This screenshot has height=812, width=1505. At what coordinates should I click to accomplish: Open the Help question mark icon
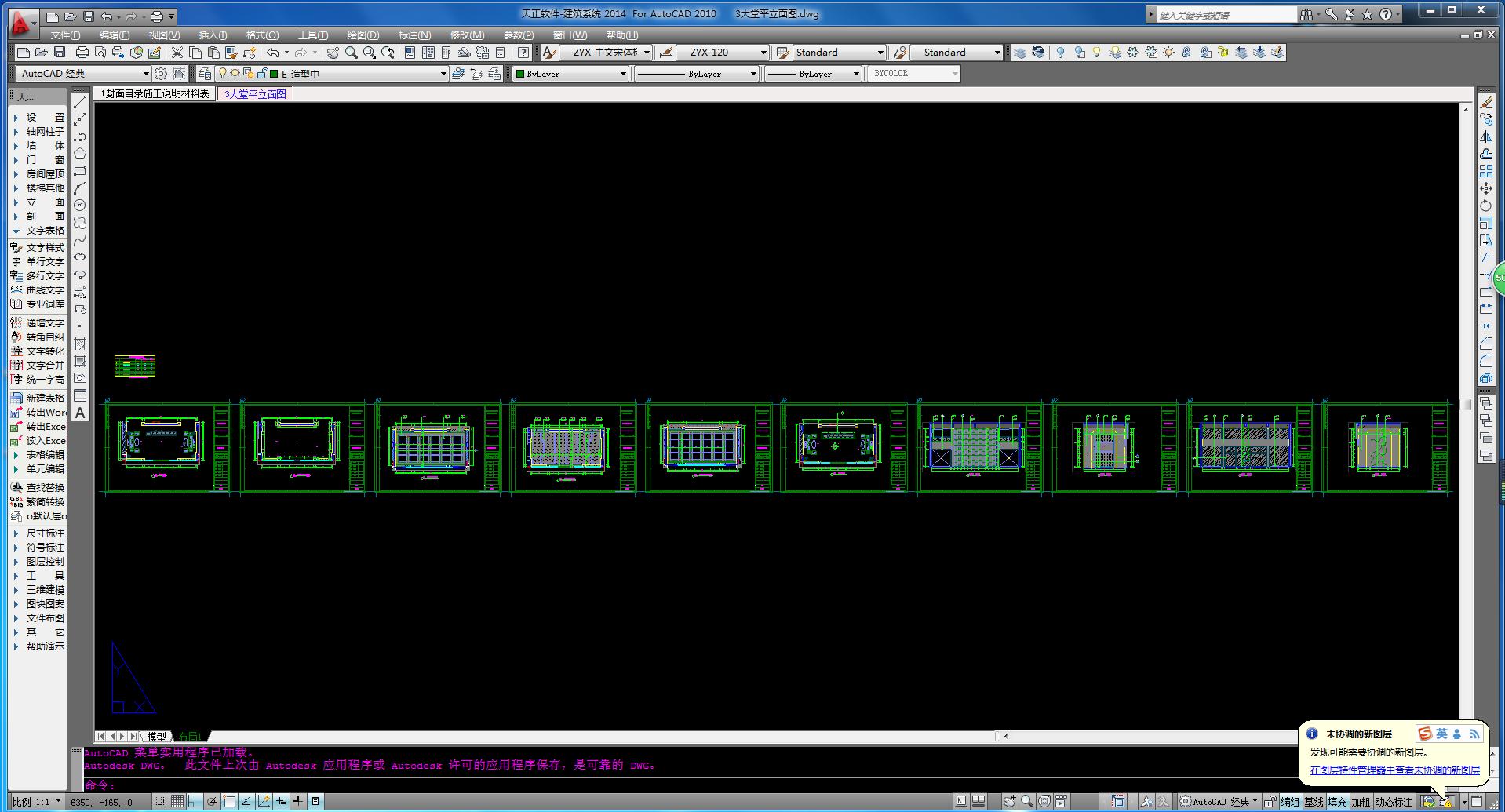coord(523,53)
